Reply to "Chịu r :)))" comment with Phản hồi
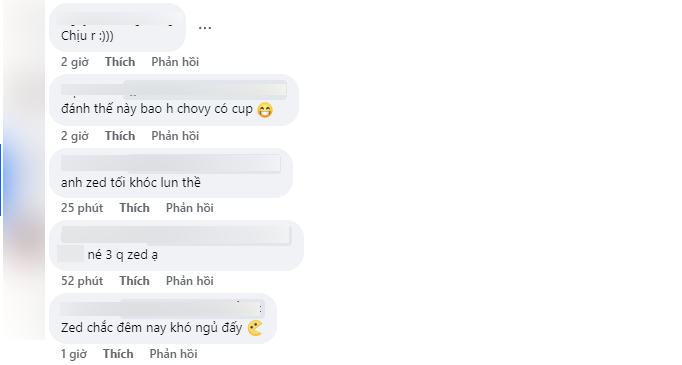682x365 pixels. pyautogui.click(x=175, y=62)
